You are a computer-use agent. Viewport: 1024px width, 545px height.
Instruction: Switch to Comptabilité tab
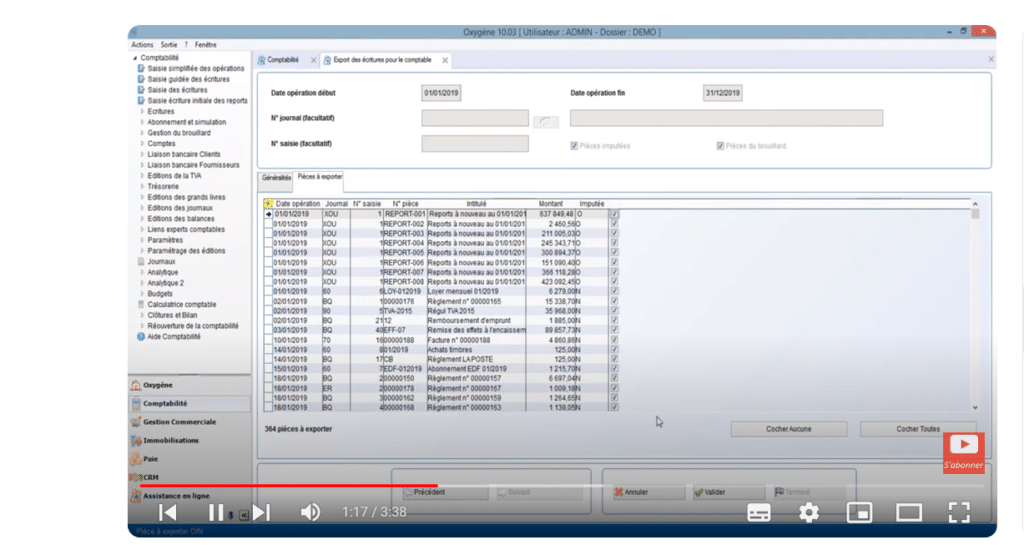[282, 60]
